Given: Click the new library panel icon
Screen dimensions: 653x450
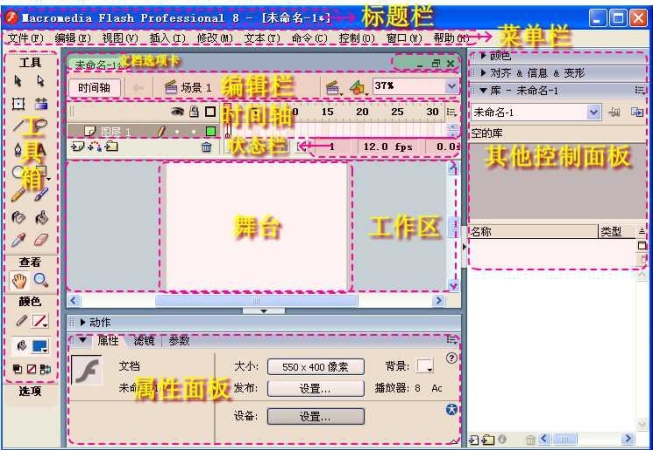Looking at the screenshot, I should coord(637,112).
